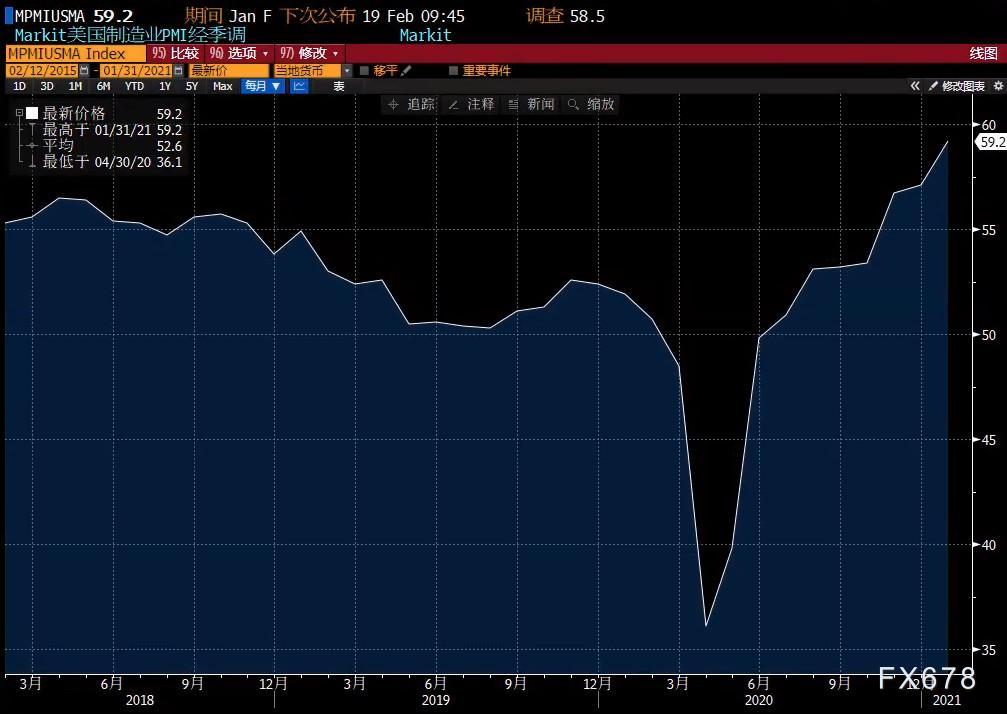
Task: Collapse toolbar with the double-chevron icon
Action: [x=915, y=86]
